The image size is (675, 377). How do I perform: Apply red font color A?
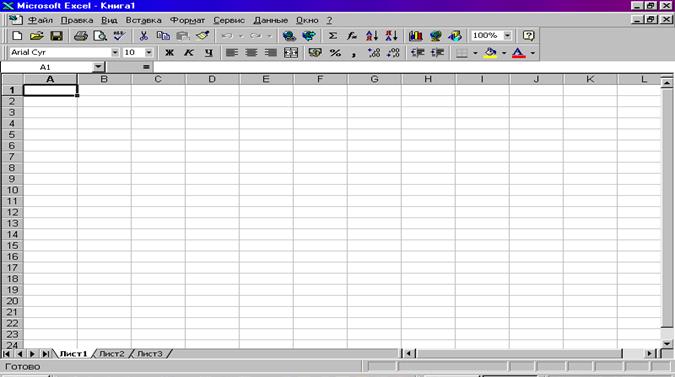pos(519,53)
